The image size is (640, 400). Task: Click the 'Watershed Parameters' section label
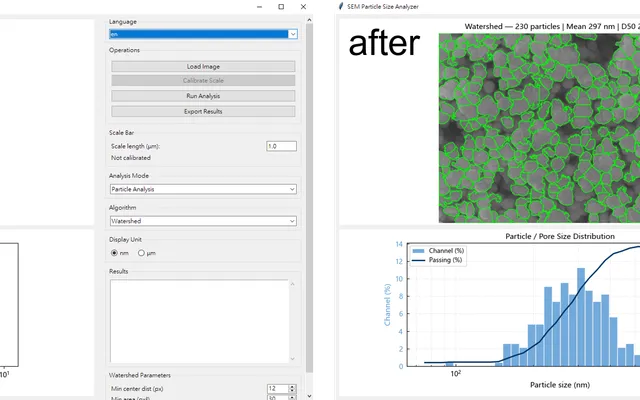tap(140, 375)
